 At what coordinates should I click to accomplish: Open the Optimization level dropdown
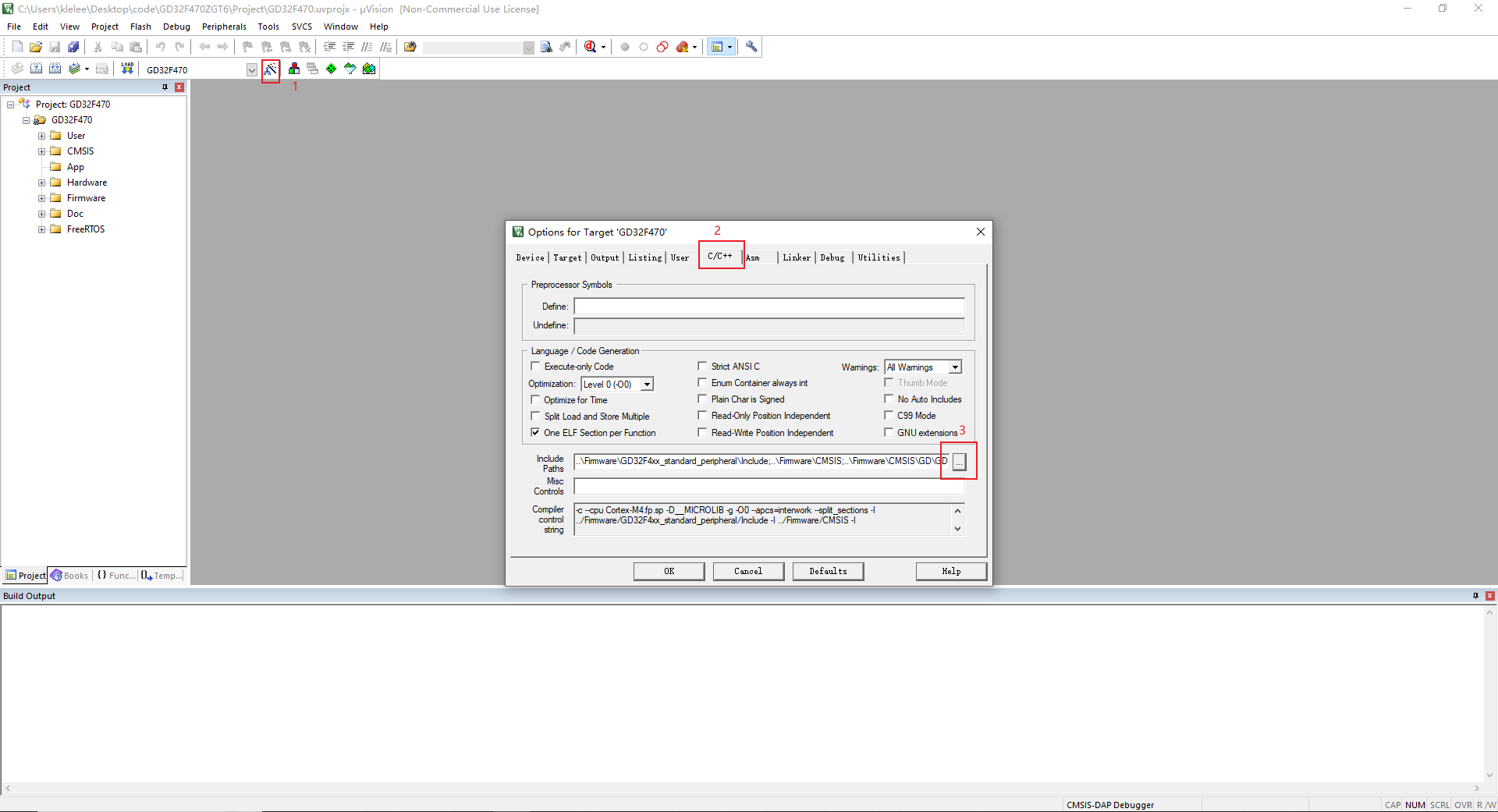click(x=647, y=384)
